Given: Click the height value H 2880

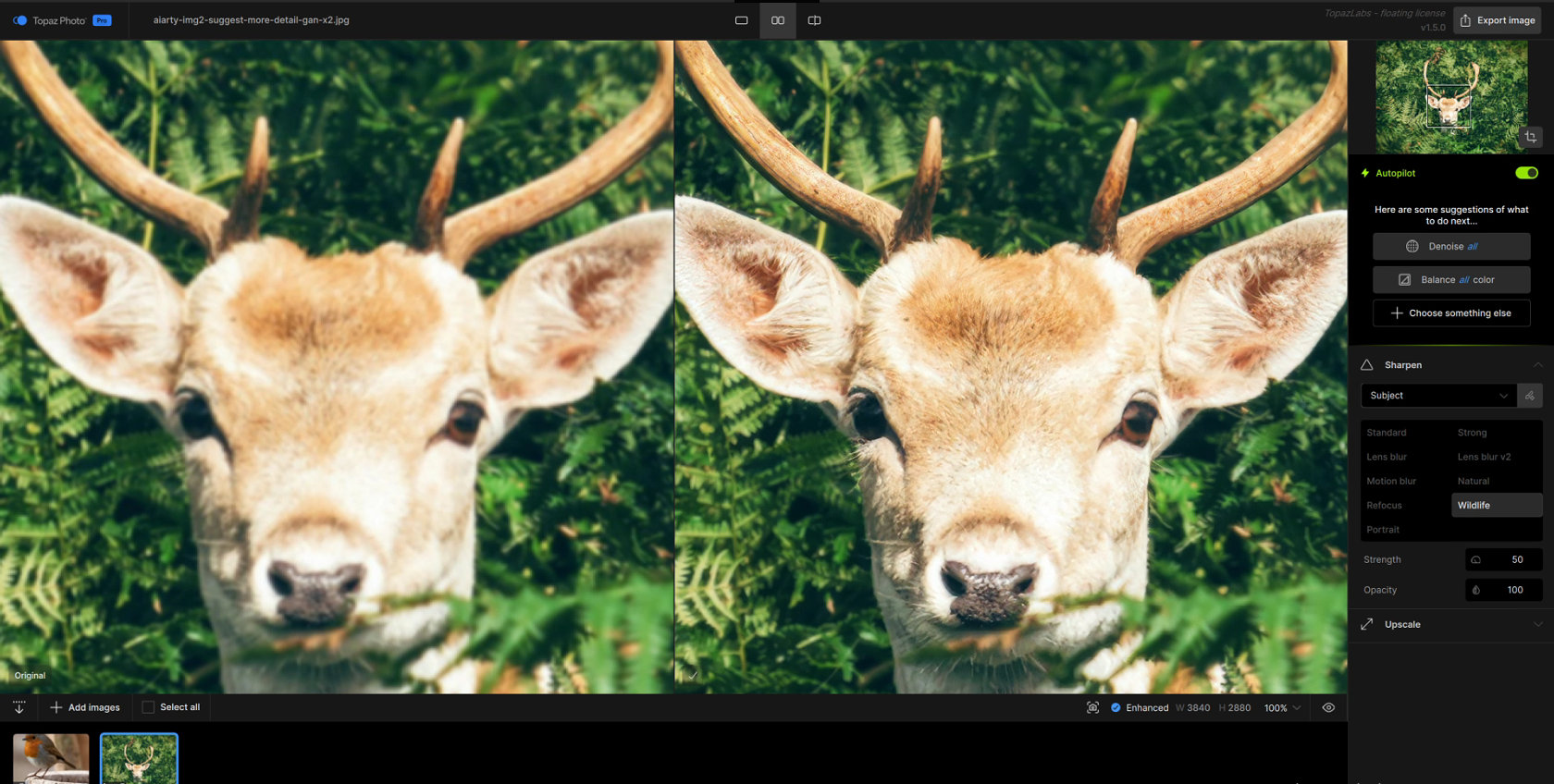Looking at the screenshot, I should 1235,708.
